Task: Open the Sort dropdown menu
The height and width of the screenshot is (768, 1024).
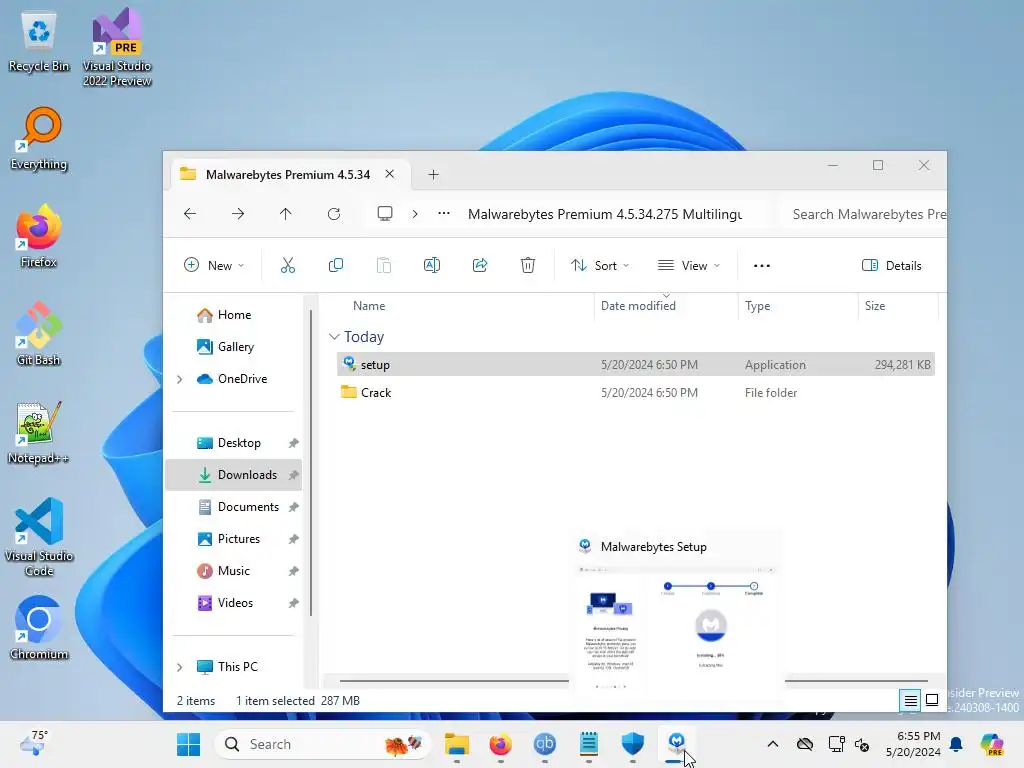Action: 600,265
